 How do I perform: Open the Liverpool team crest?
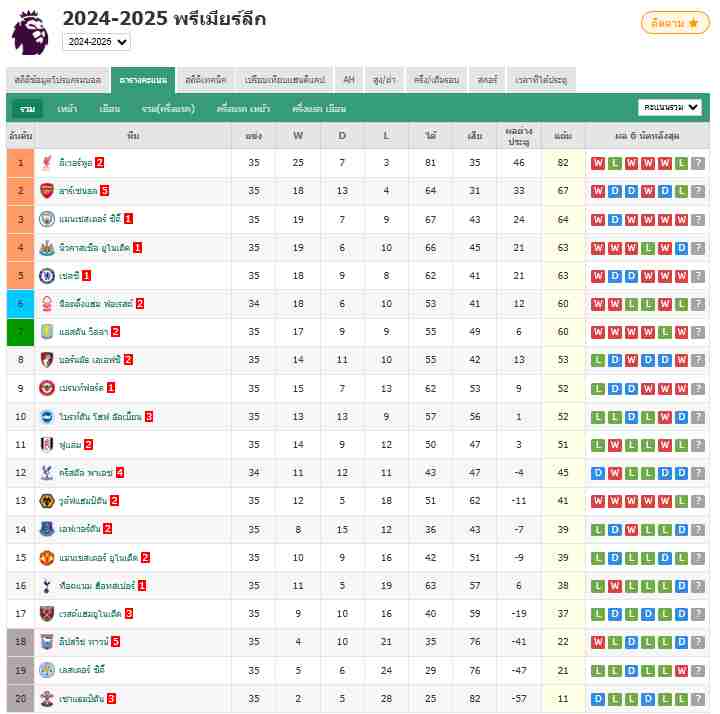(x=46, y=163)
